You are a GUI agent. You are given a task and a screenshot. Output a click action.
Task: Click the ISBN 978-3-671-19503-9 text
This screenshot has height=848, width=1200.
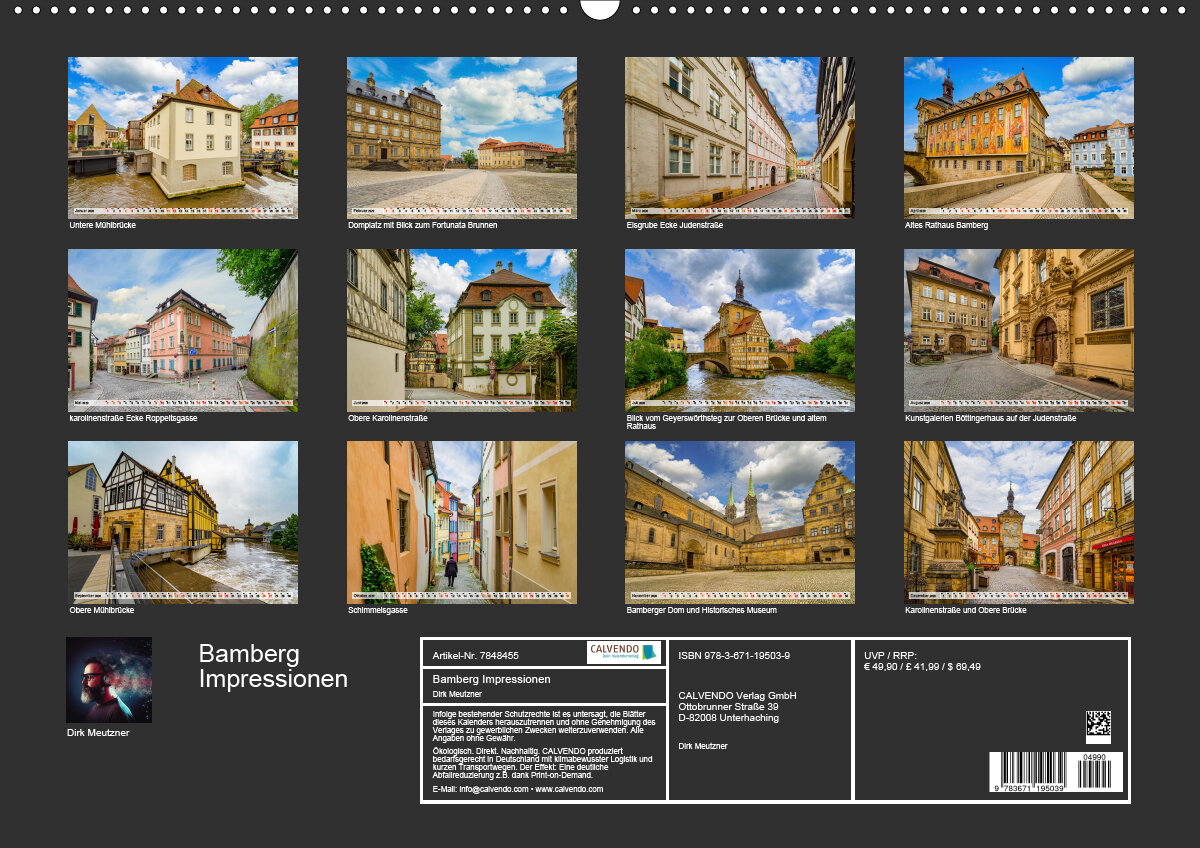[734, 656]
